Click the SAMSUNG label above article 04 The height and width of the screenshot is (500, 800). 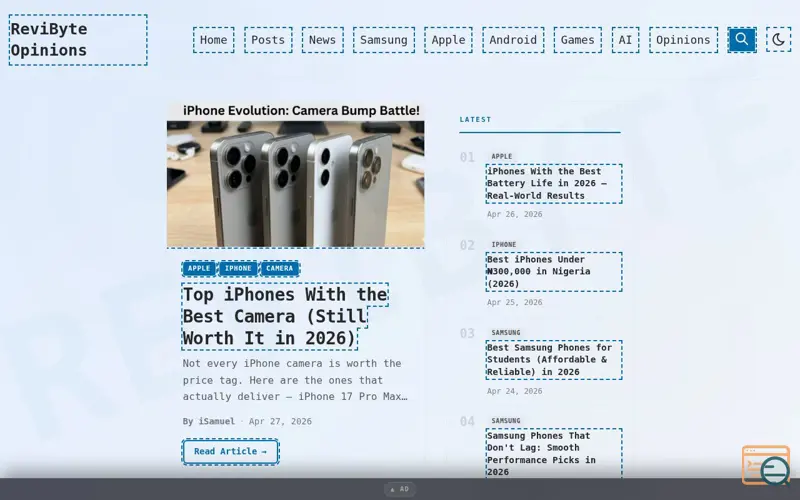tap(506, 421)
